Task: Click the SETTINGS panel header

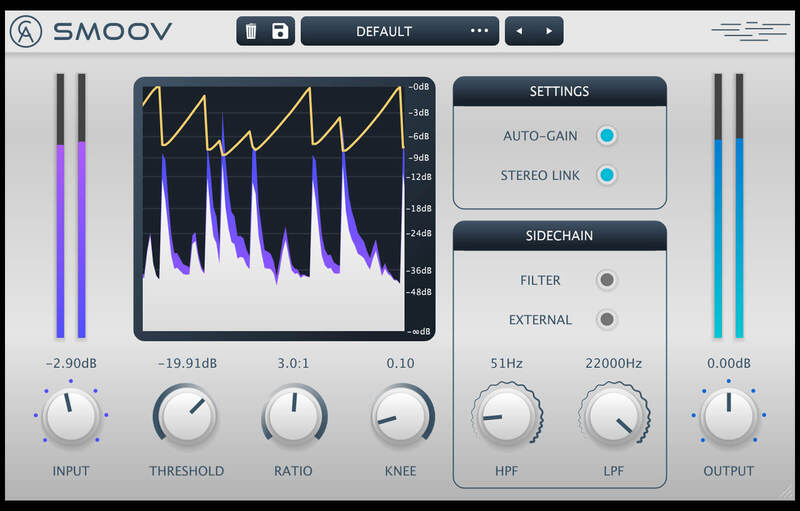Action: 560,91
